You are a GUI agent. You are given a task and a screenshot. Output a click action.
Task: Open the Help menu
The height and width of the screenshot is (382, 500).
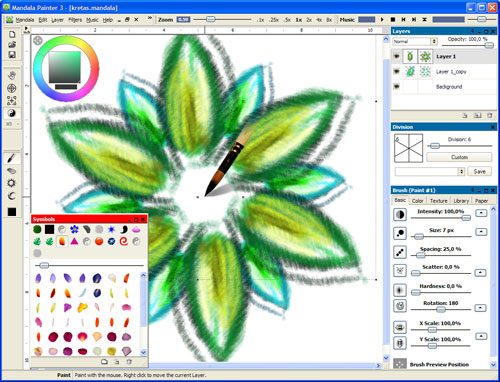coord(108,20)
